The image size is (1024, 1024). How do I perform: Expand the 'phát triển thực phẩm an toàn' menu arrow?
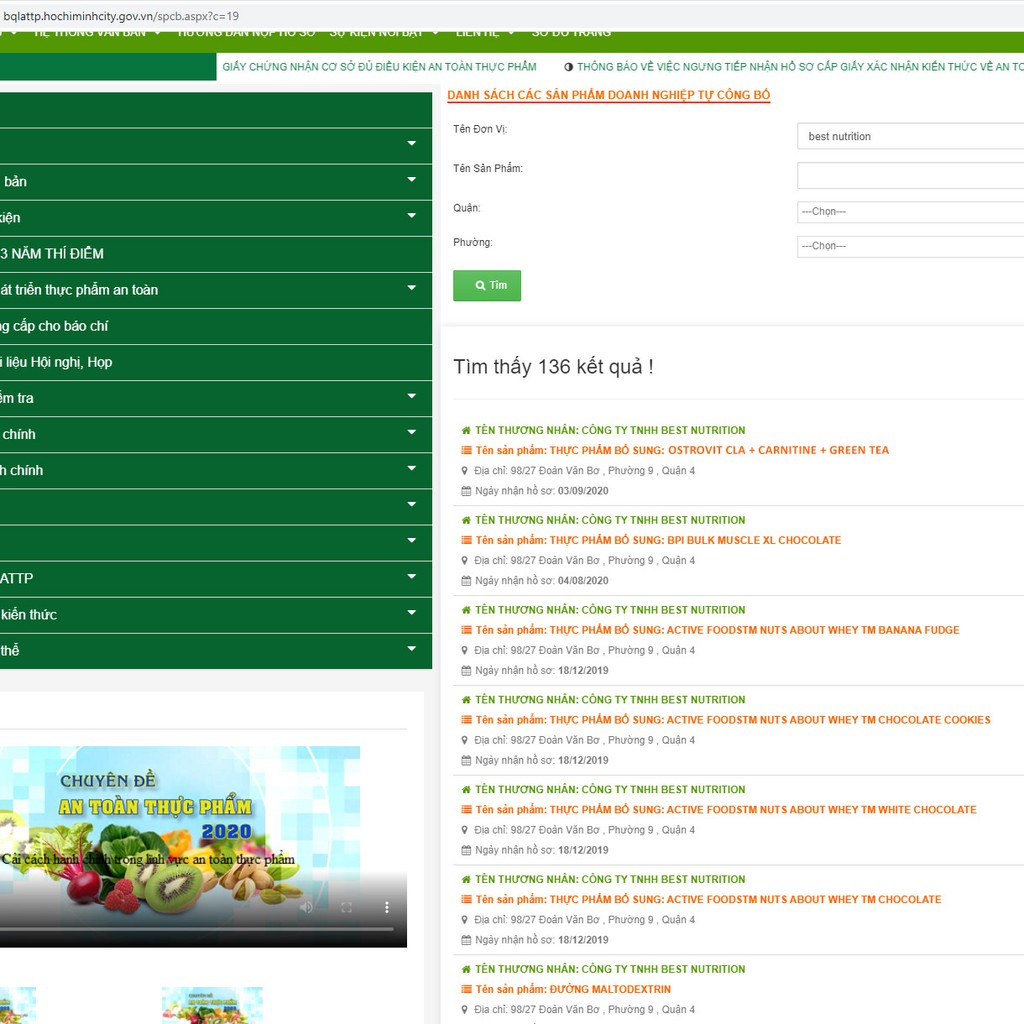(411, 289)
